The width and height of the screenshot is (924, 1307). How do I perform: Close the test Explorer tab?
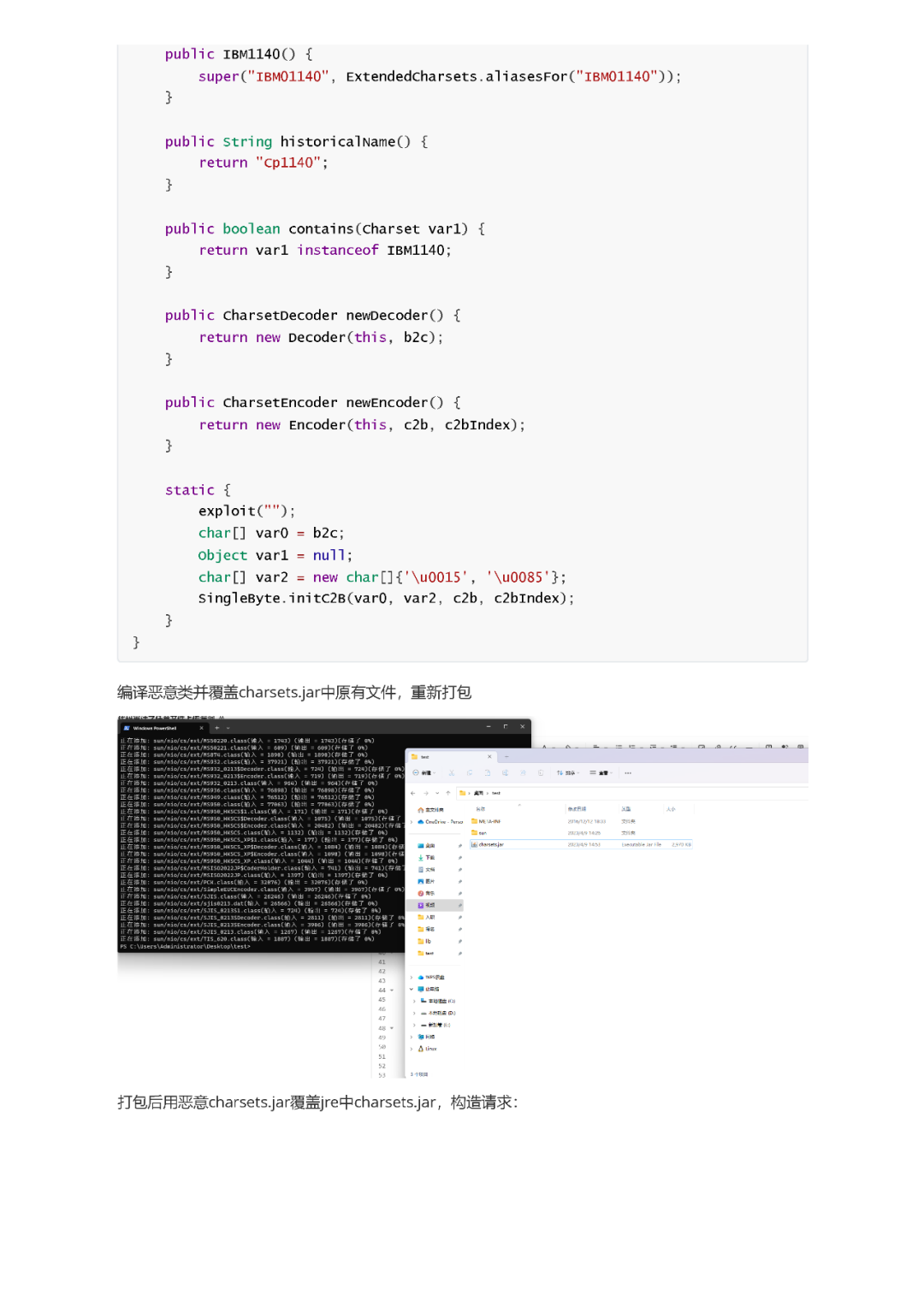[x=490, y=757]
